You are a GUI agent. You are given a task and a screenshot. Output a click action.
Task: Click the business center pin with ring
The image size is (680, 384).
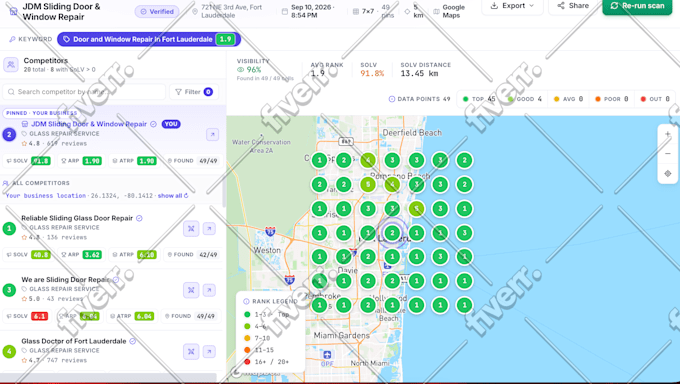392,233
